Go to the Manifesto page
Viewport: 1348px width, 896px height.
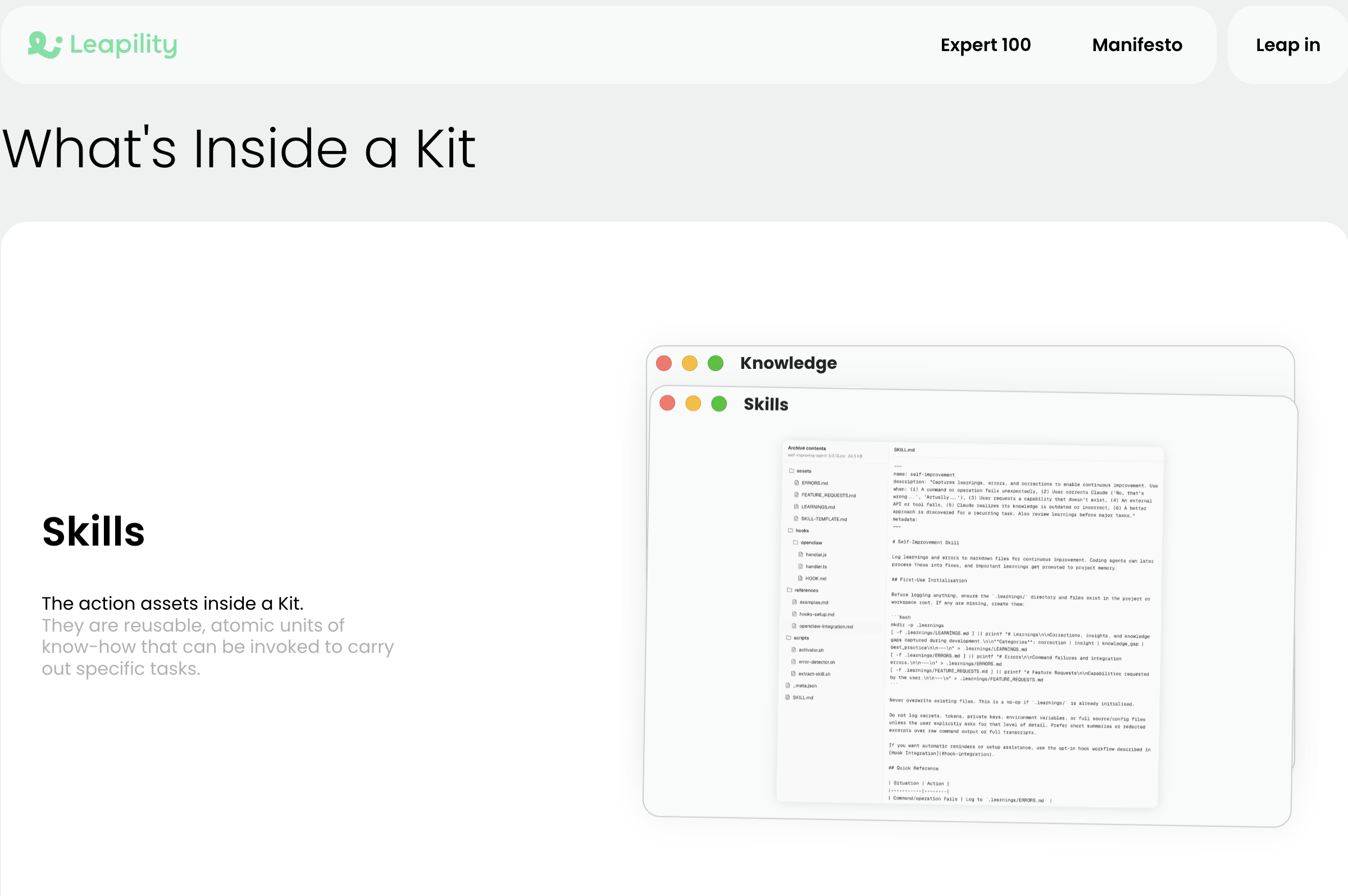pyautogui.click(x=1136, y=44)
